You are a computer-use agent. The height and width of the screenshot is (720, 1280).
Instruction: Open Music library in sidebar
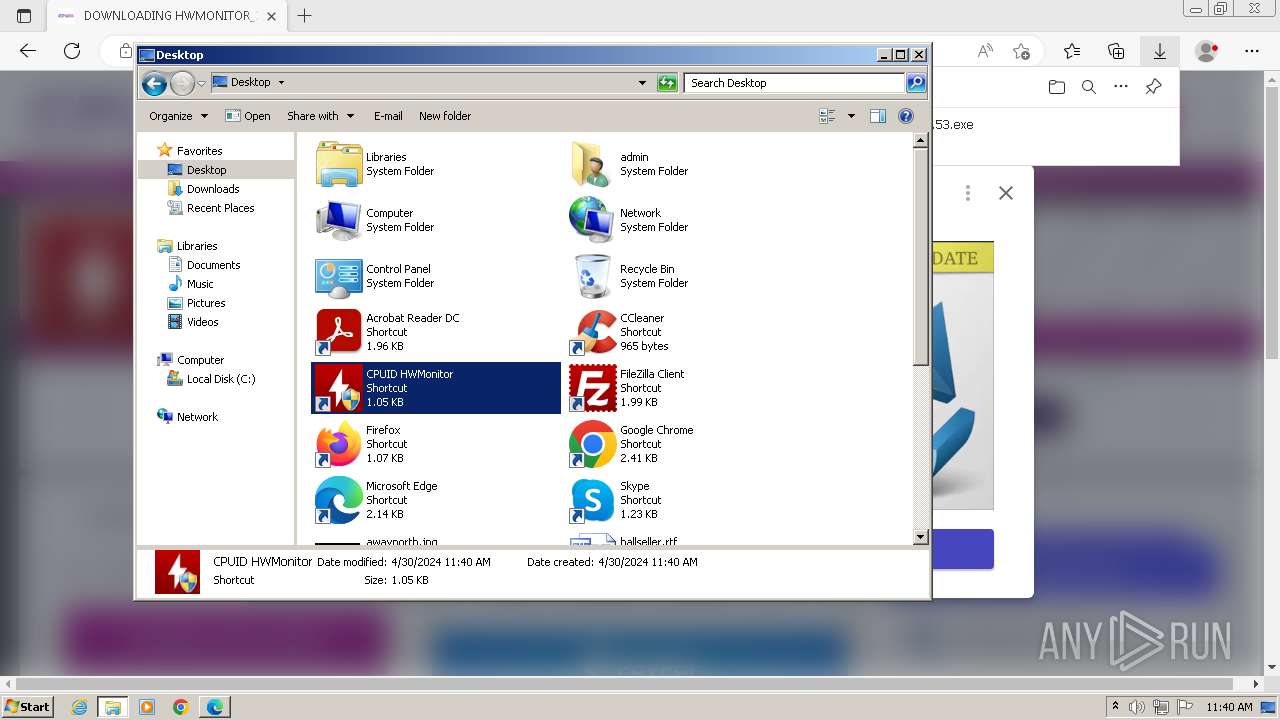coord(200,284)
